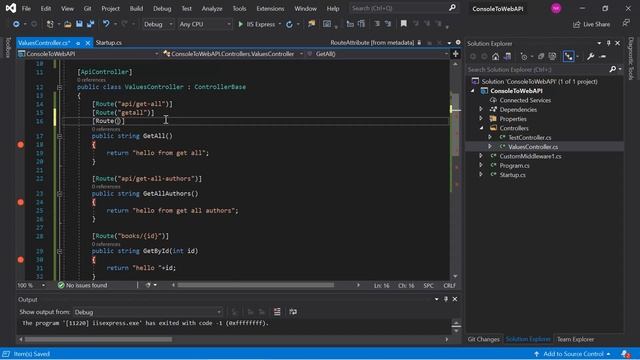
Task: Click the Open containing folder icon in toolbar
Action: [x=312, y=24]
